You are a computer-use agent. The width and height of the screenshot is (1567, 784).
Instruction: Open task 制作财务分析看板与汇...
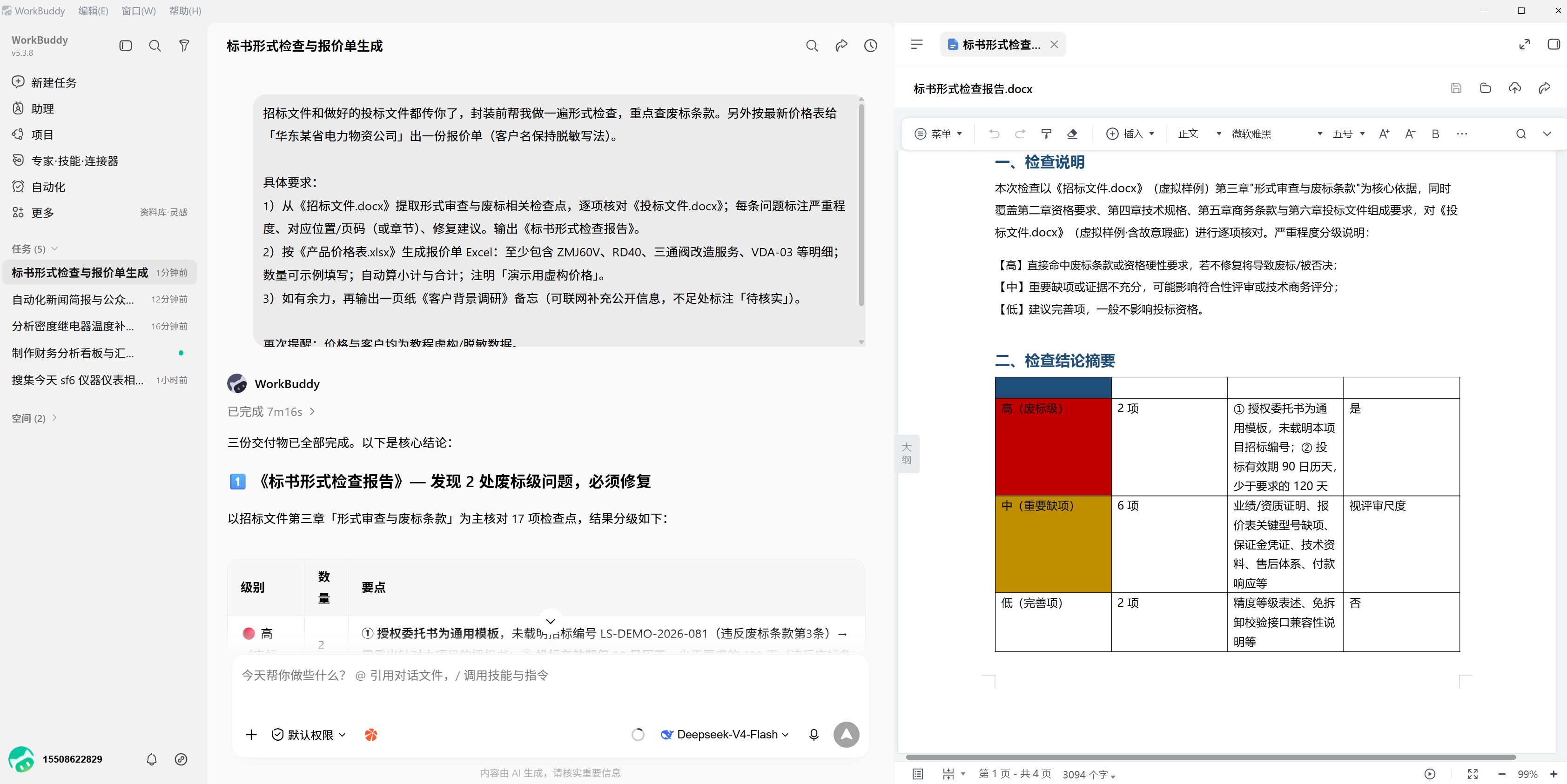[x=100, y=353]
